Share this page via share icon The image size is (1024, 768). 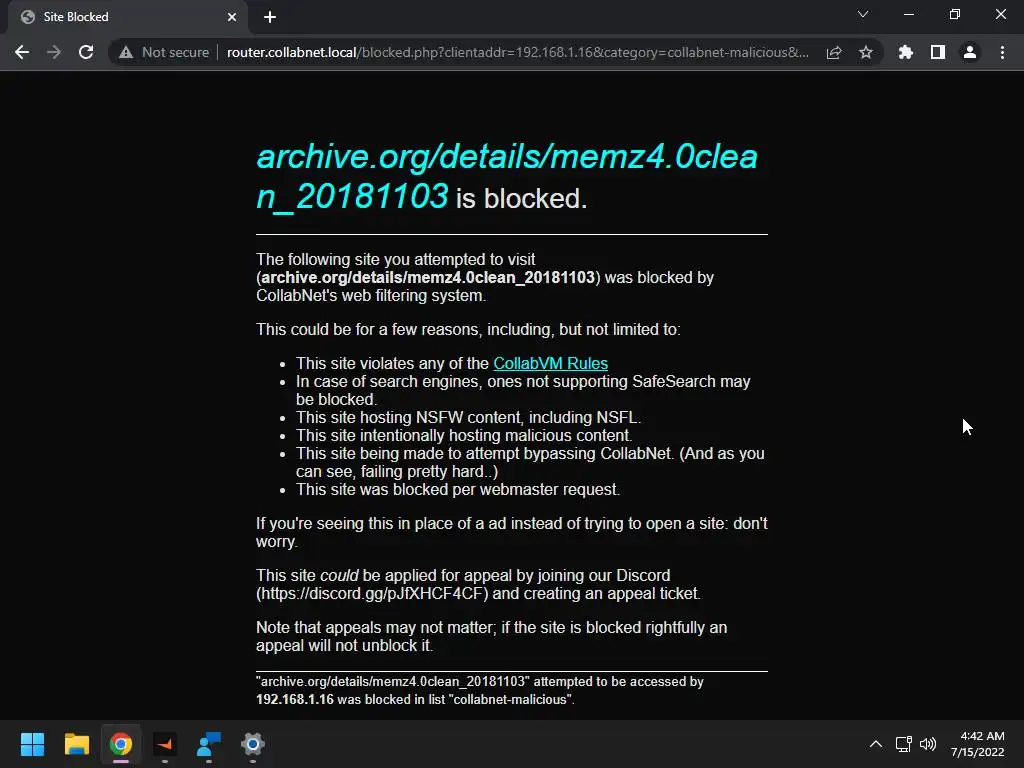[834, 52]
